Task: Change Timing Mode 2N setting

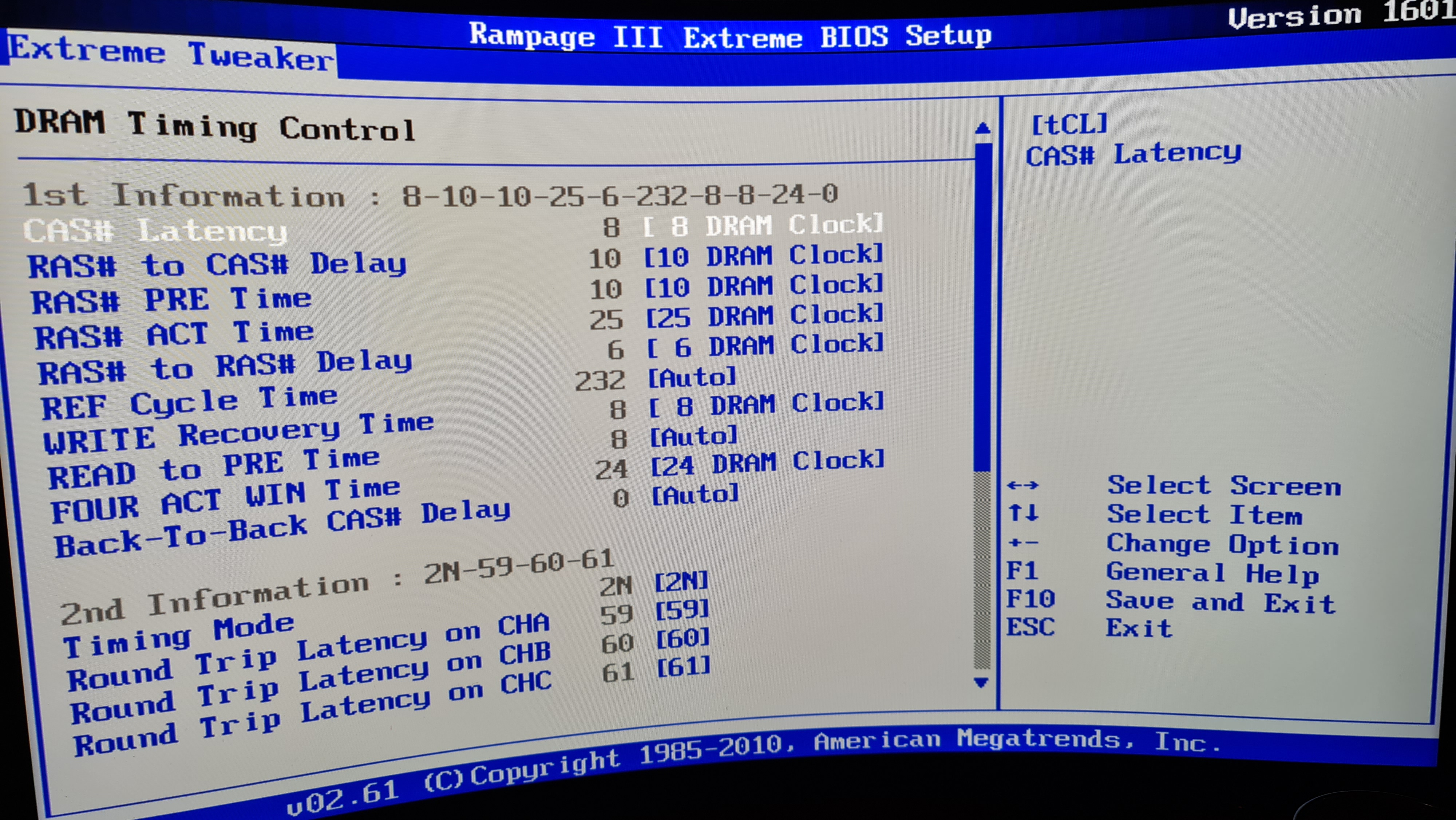Action: (x=681, y=582)
